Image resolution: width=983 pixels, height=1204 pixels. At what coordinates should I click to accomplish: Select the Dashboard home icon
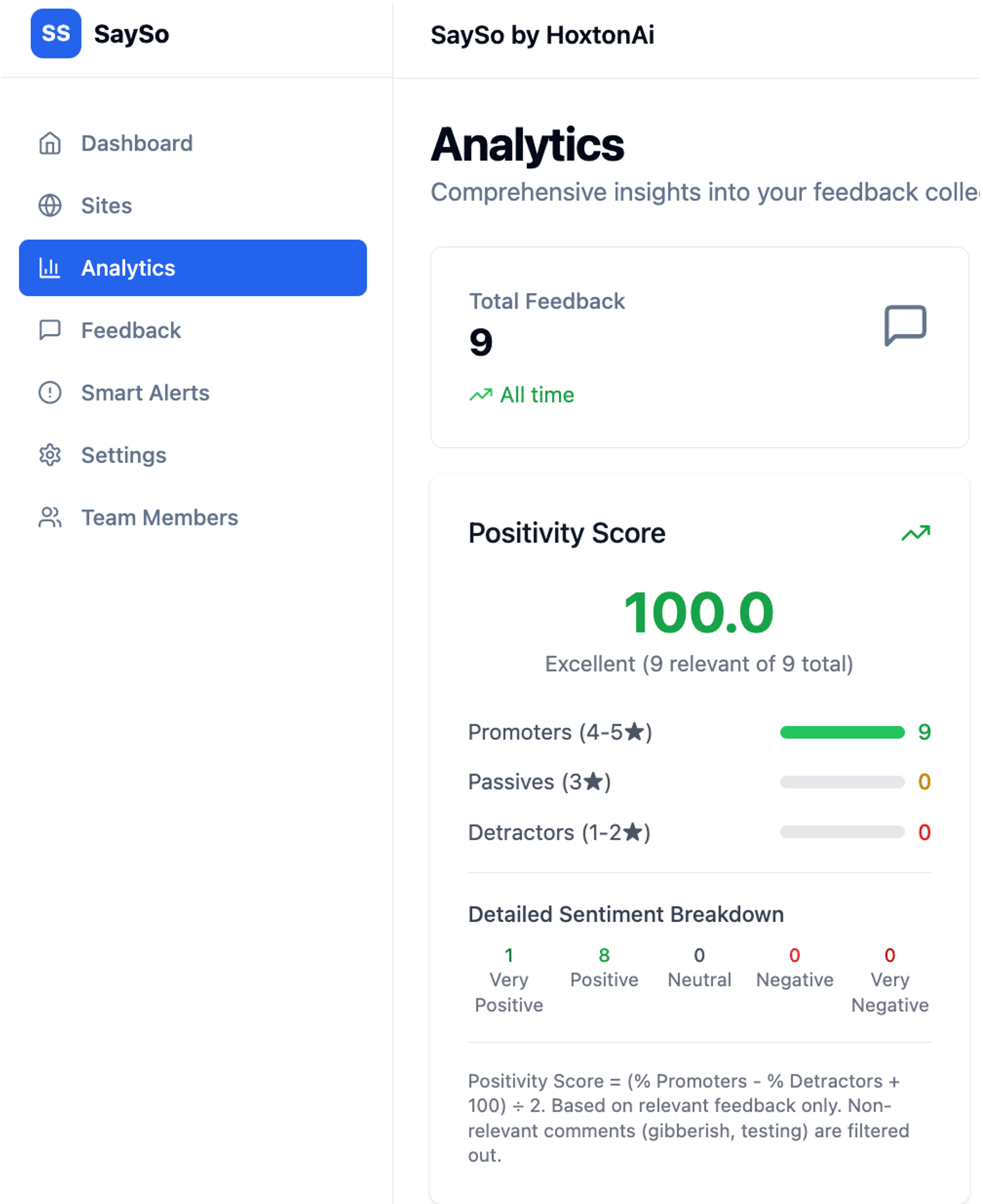click(50, 144)
